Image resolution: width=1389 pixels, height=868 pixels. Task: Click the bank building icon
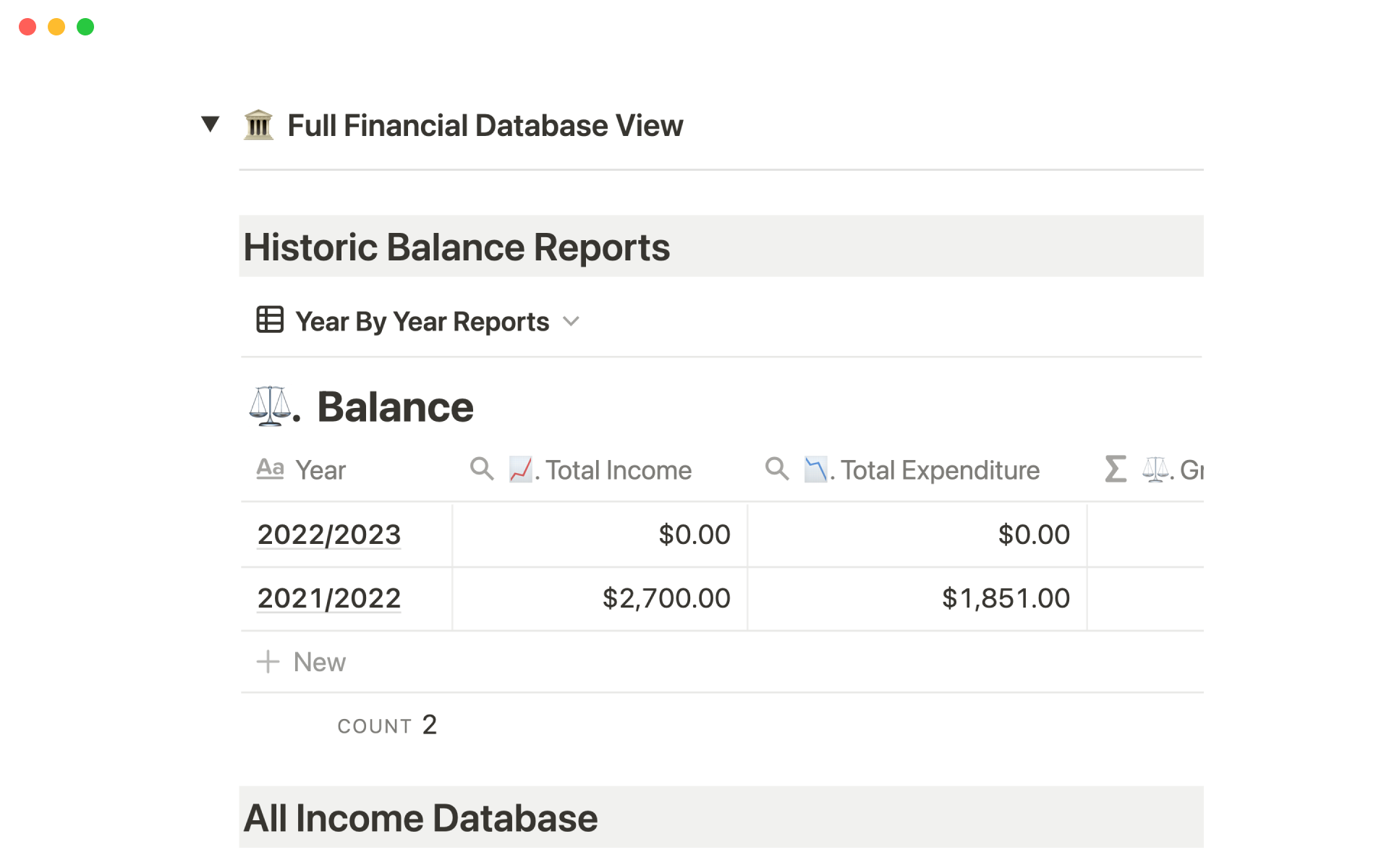pos(258,125)
